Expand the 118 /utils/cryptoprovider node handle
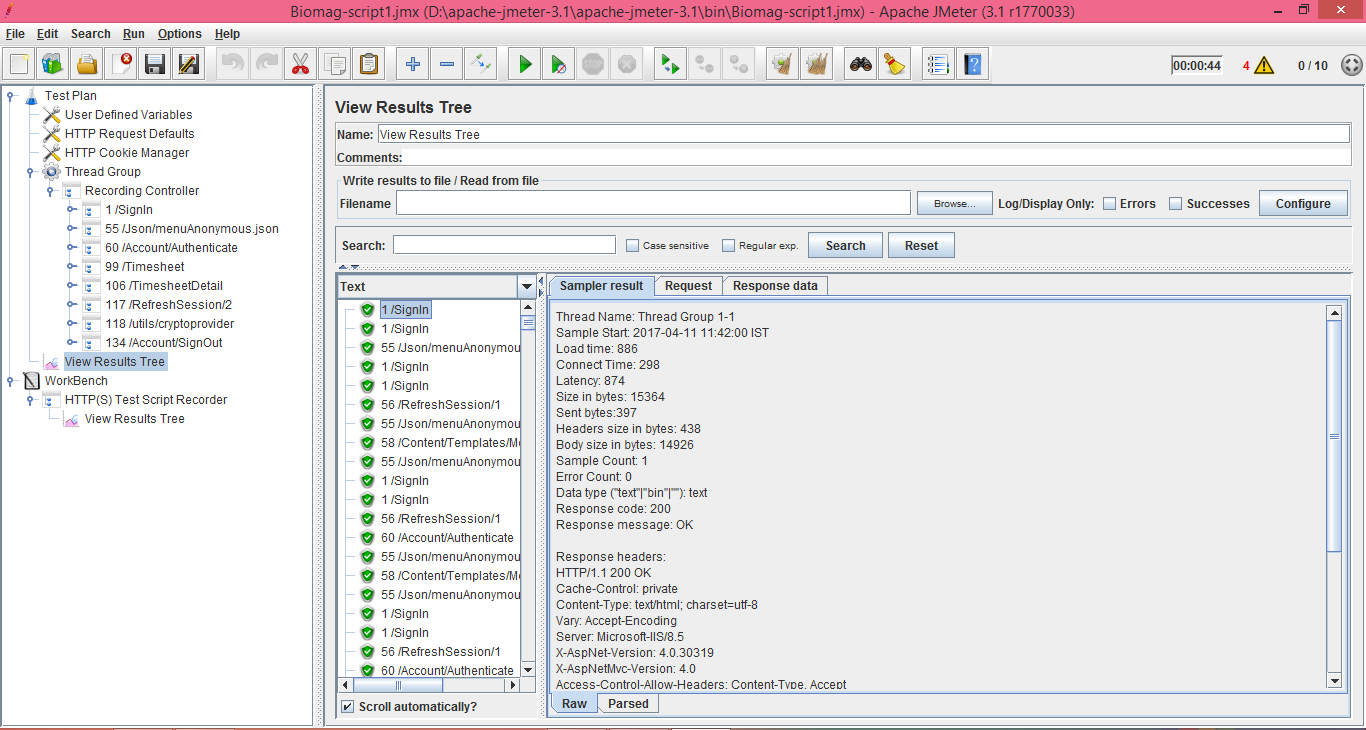The width and height of the screenshot is (1366, 730). [x=71, y=324]
